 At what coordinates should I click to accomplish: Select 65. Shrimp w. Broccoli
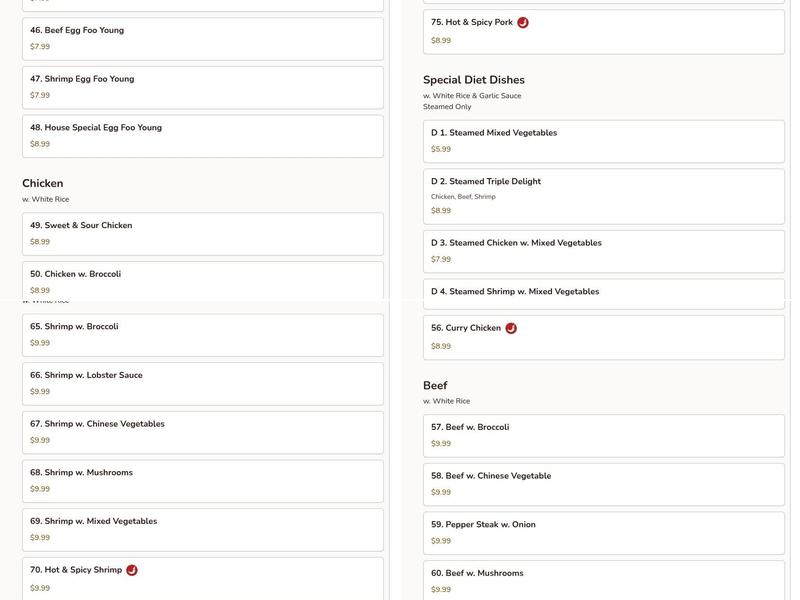point(202,335)
